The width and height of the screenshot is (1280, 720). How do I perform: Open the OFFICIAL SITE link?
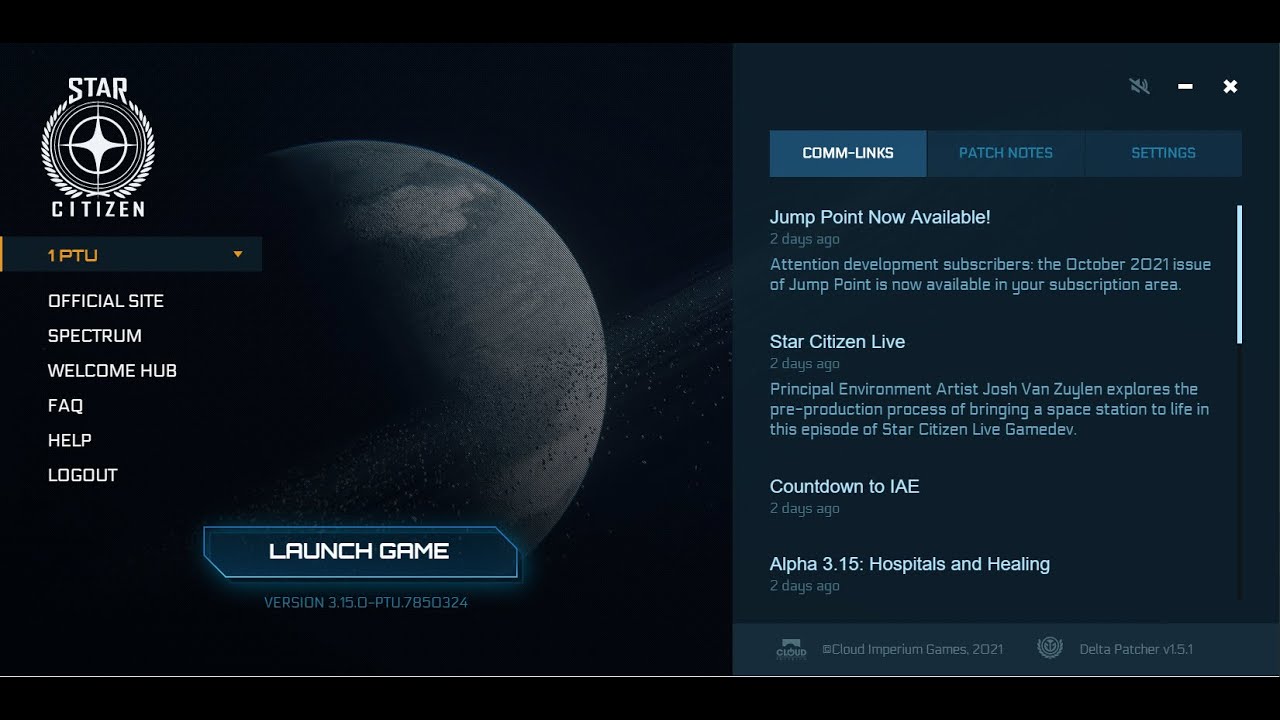(106, 301)
